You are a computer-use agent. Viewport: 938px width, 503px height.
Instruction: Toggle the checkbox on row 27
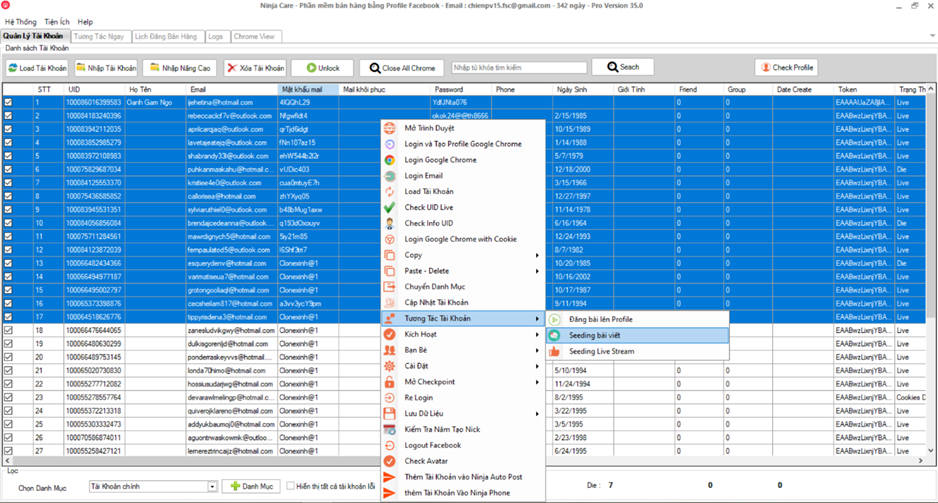8,451
